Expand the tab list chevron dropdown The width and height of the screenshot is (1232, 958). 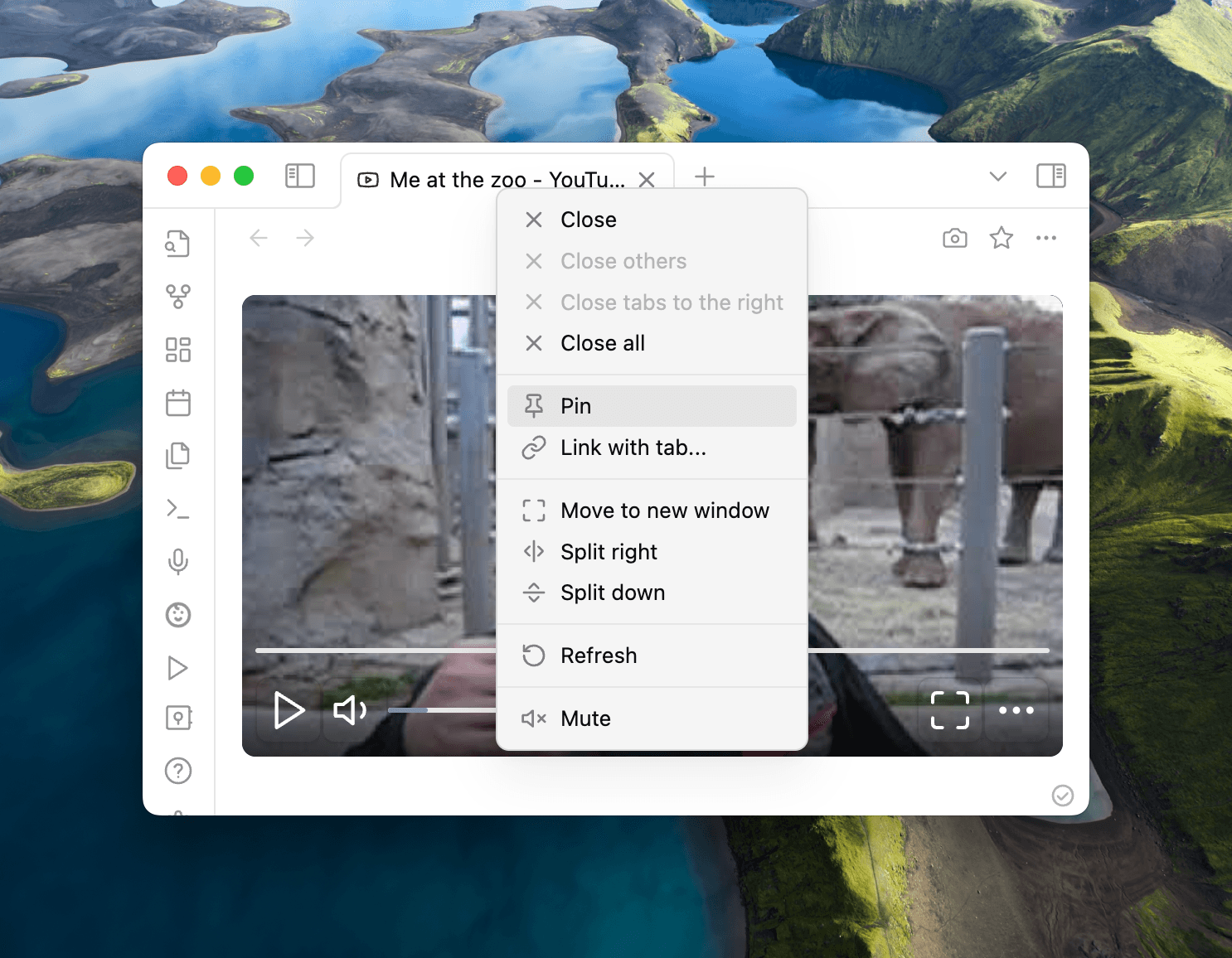997,177
